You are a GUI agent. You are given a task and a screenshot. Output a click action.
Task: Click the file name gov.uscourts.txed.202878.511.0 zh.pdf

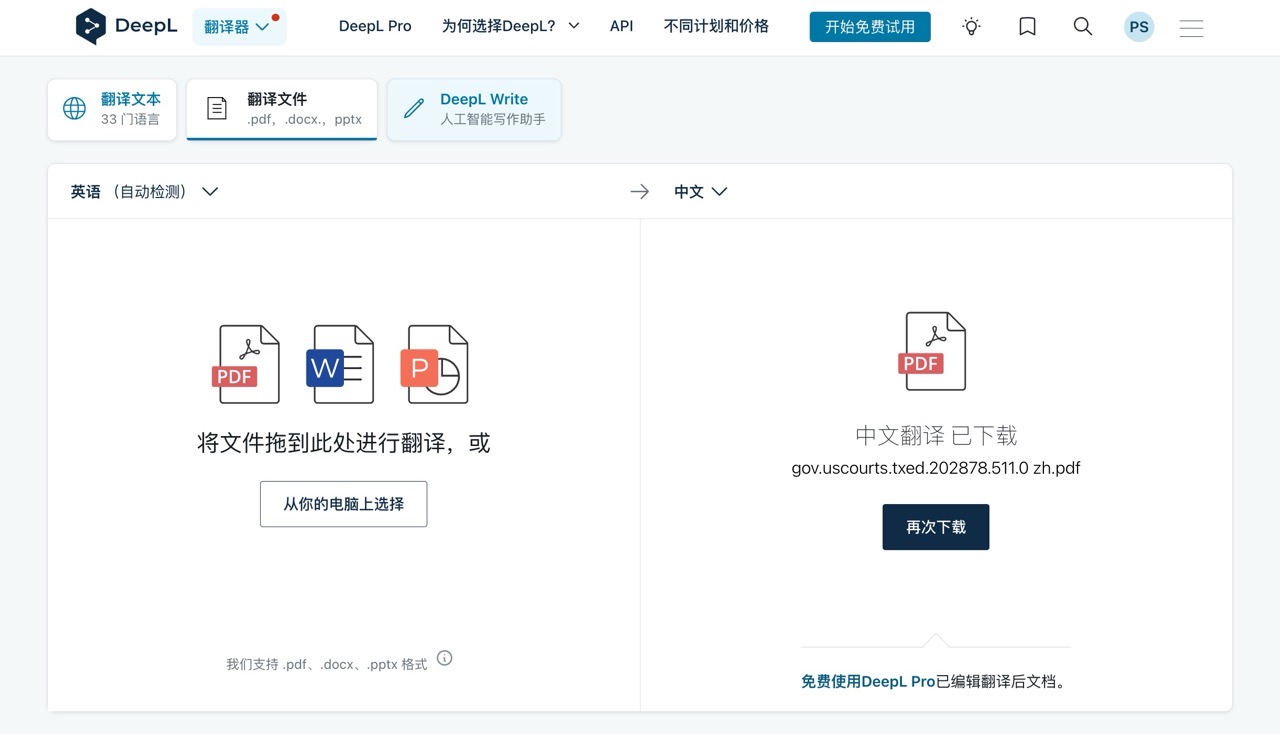936,468
